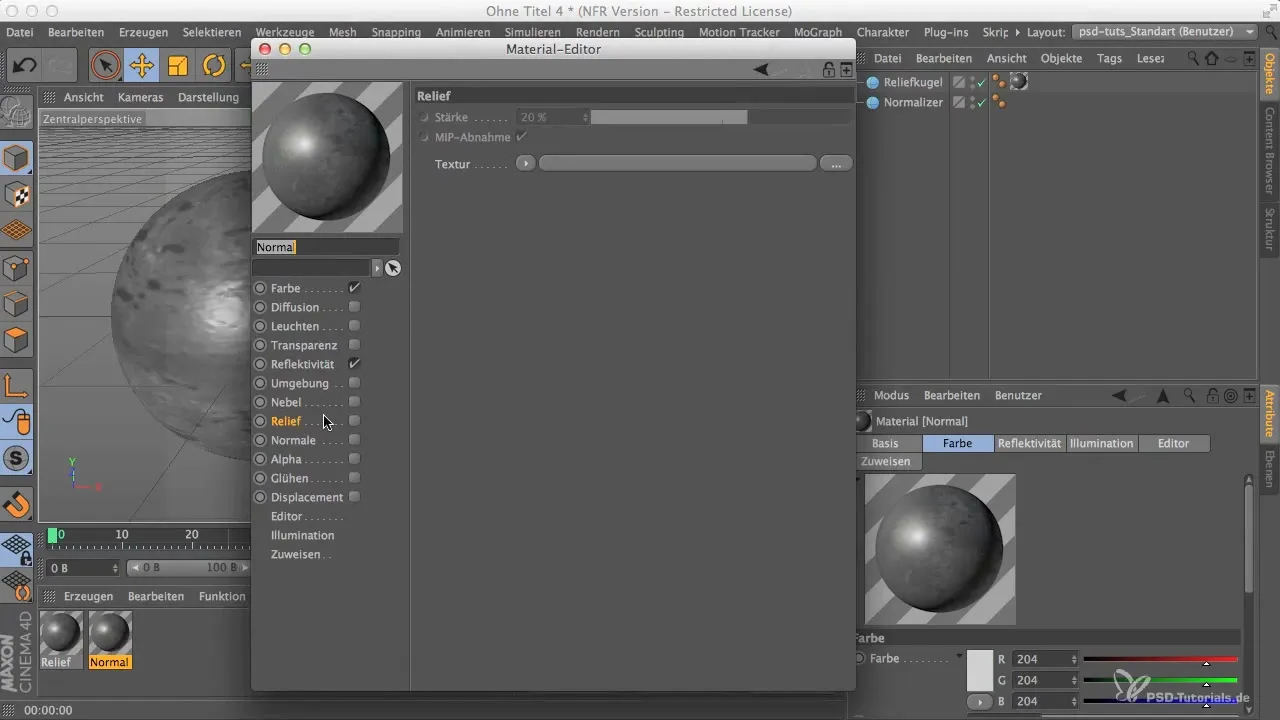Image resolution: width=1280 pixels, height=720 pixels.
Task: Expand the Farbe color options triangle
Action: tap(960, 657)
